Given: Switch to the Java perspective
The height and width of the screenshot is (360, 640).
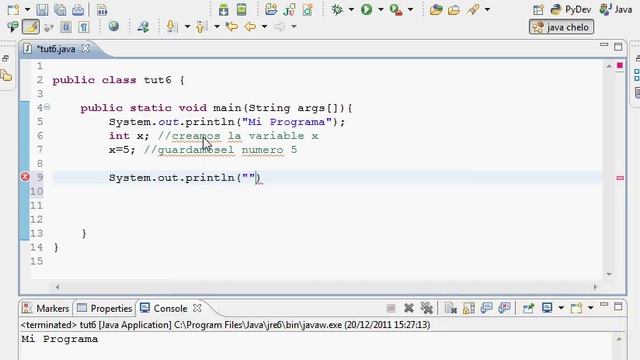Looking at the screenshot, I should coord(616,9).
